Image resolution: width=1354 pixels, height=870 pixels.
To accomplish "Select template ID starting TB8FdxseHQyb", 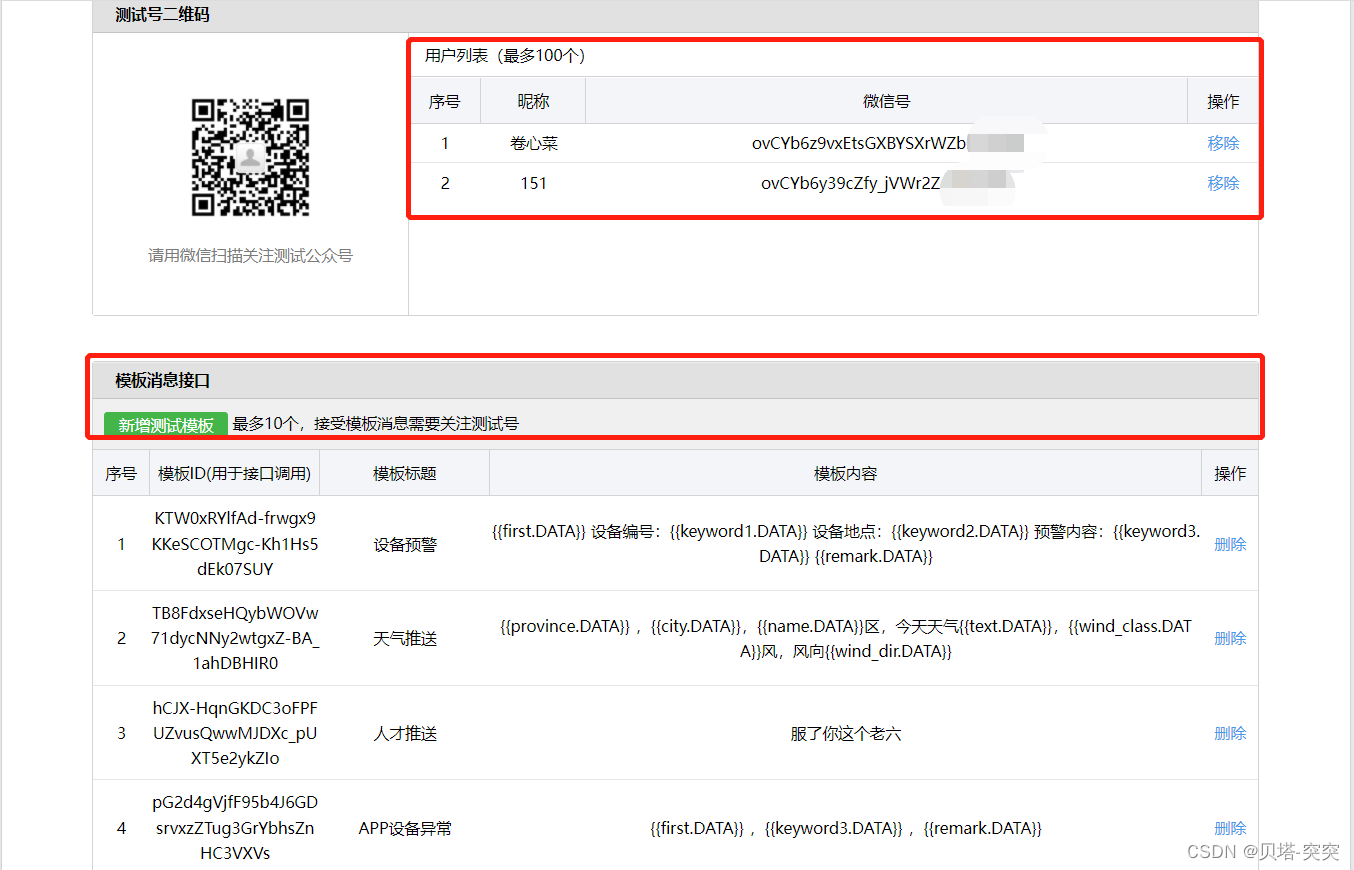I will (235, 638).
